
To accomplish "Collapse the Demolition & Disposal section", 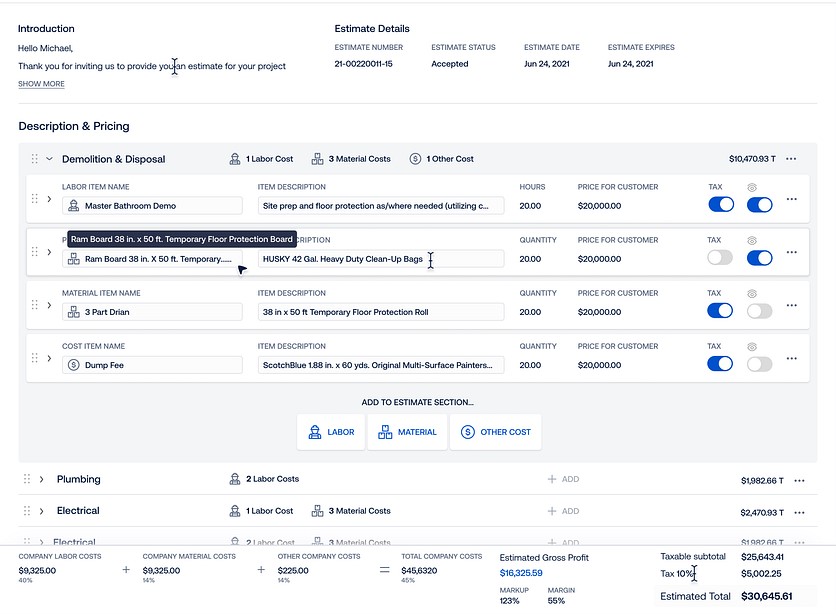I will tap(49, 159).
